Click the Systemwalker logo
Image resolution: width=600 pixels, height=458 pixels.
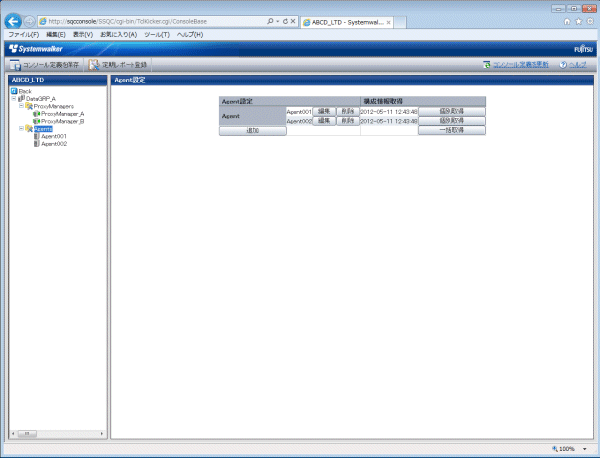[x=36, y=49]
